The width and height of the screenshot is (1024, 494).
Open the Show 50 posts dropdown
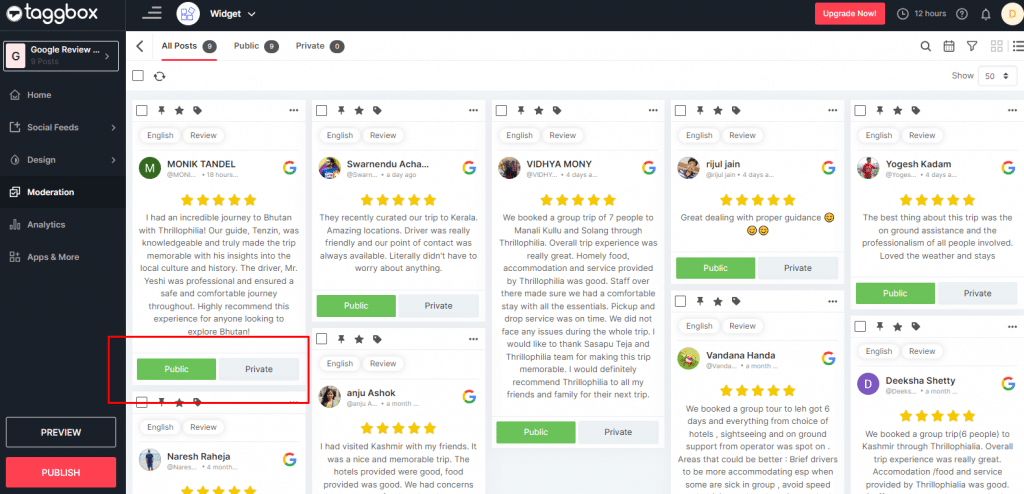(x=997, y=76)
